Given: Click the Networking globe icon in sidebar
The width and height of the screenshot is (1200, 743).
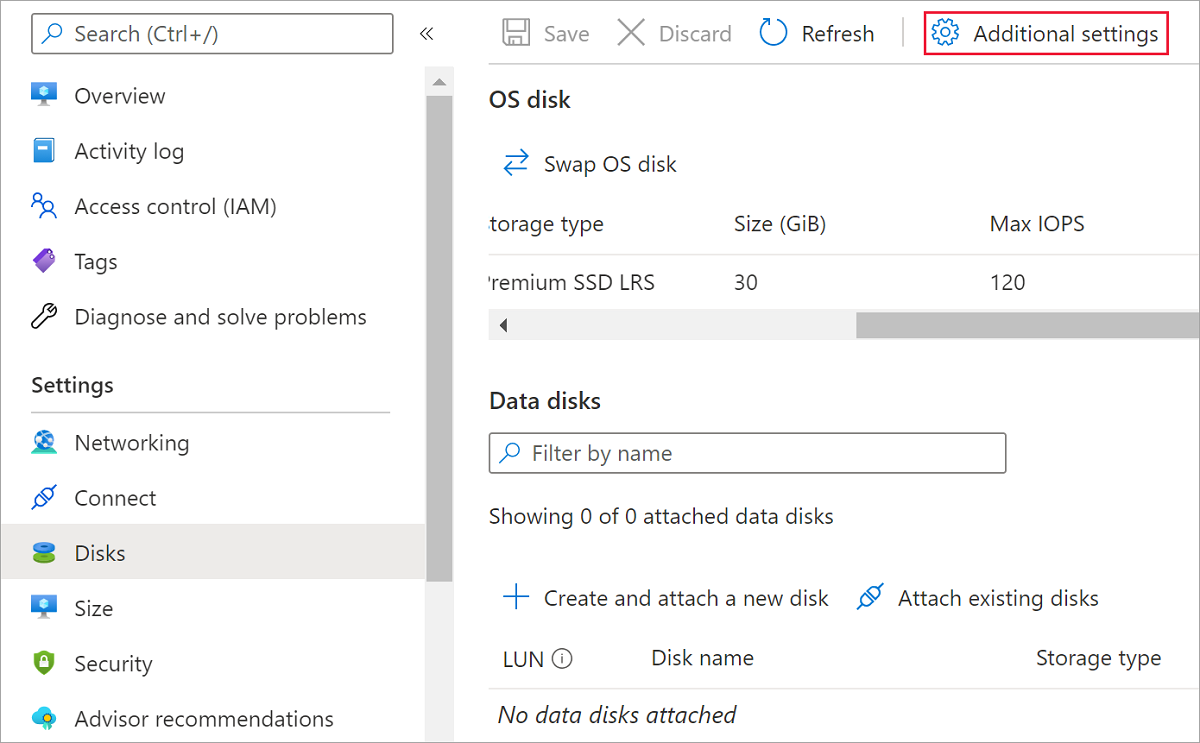Looking at the screenshot, I should pyautogui.click(x=44, y=442).
